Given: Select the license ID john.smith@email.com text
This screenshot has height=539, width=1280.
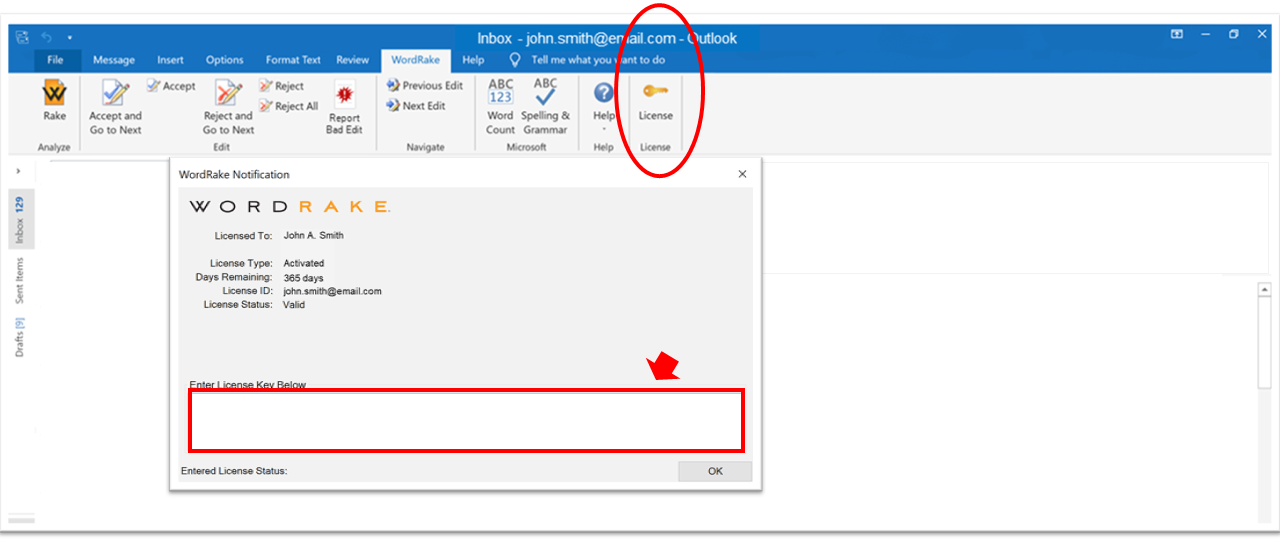Looking at the screenshot, I should click(x=332, y=291).
